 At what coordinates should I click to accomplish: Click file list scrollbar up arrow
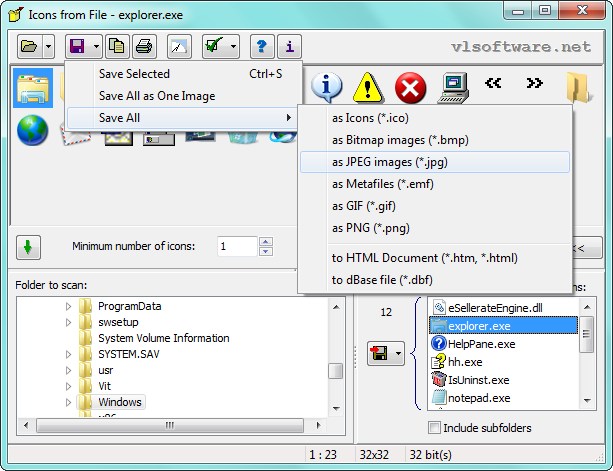coord(587,307)
